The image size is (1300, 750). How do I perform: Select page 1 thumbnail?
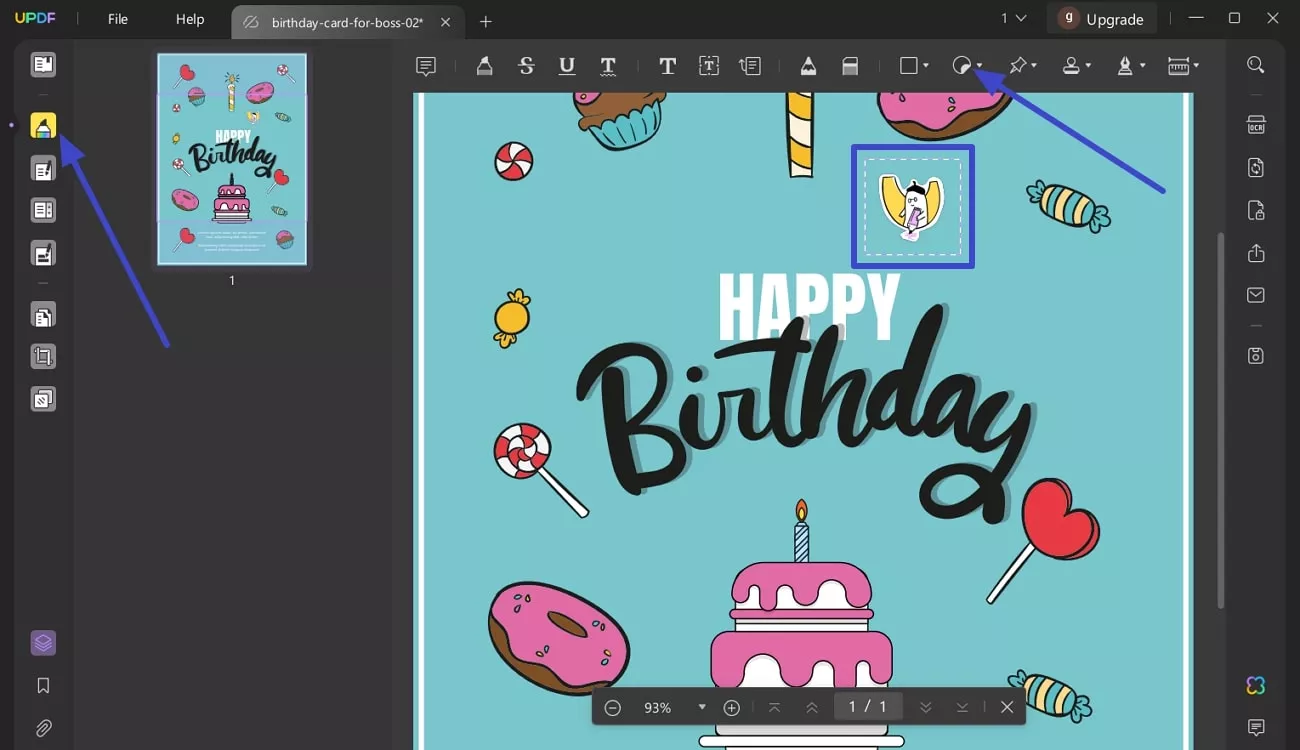[232, 159]
